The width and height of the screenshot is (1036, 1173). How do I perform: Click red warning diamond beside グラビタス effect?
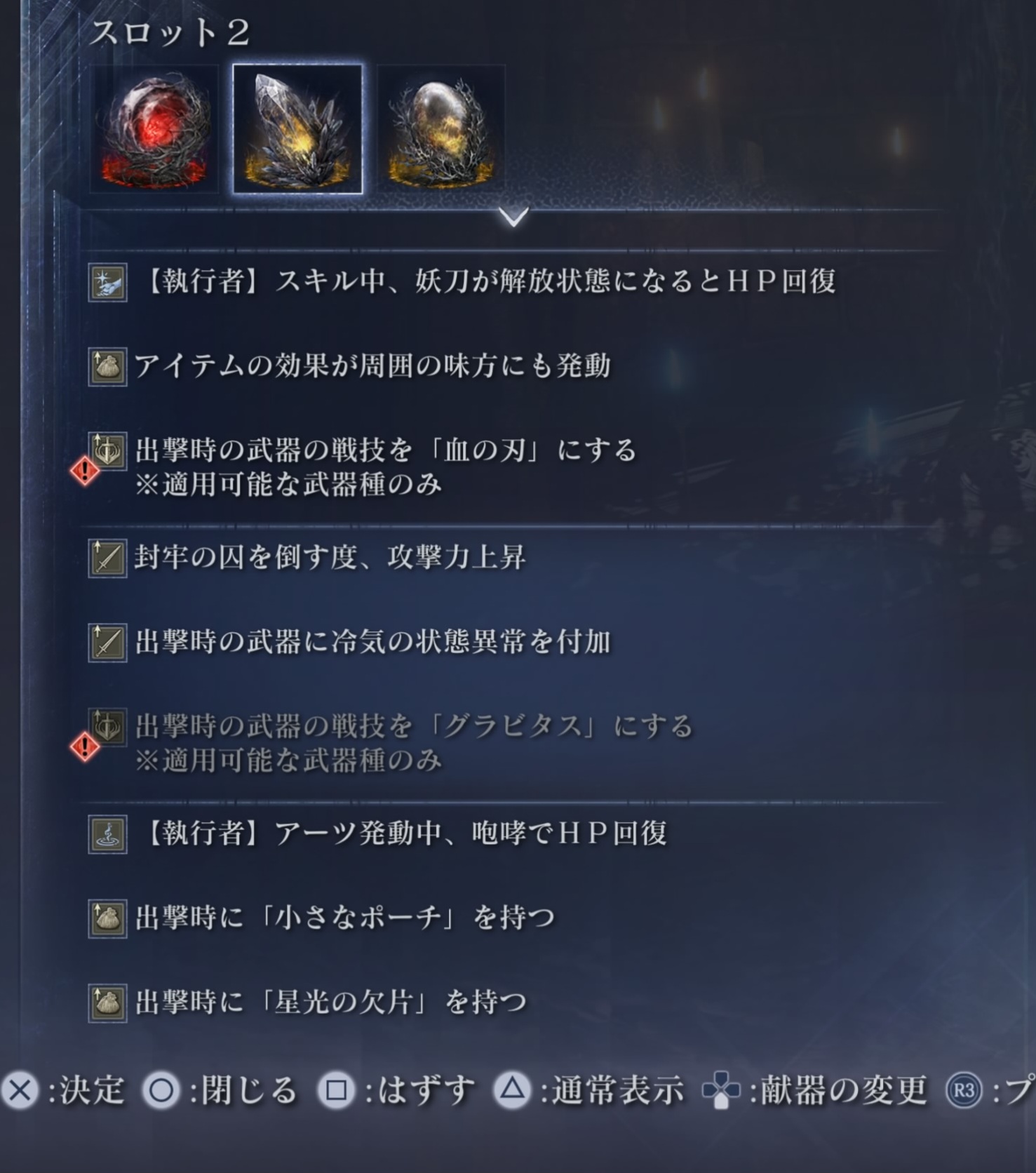(85, 746)
